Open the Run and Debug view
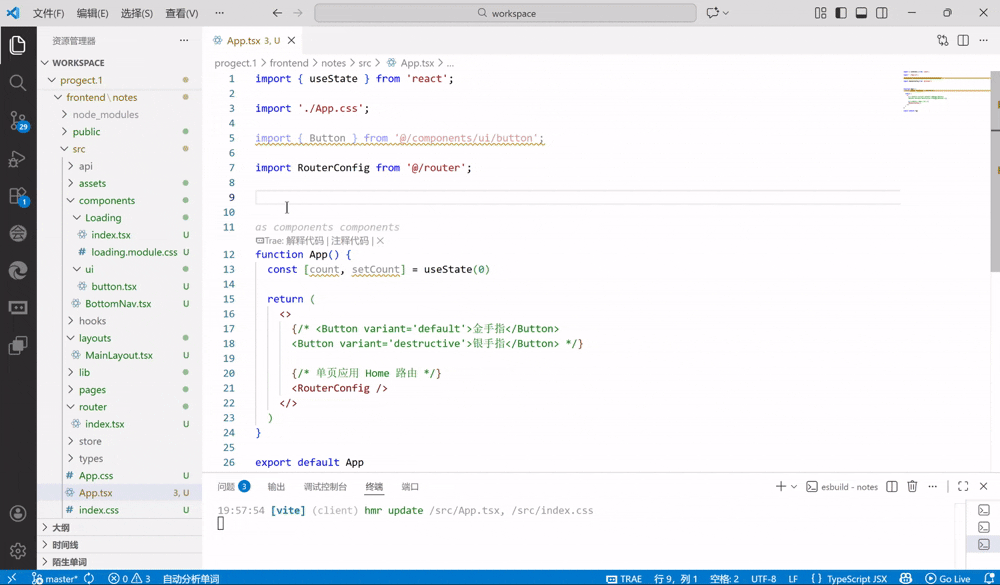Screen dimensions: 1000x585 coord(16,160)
